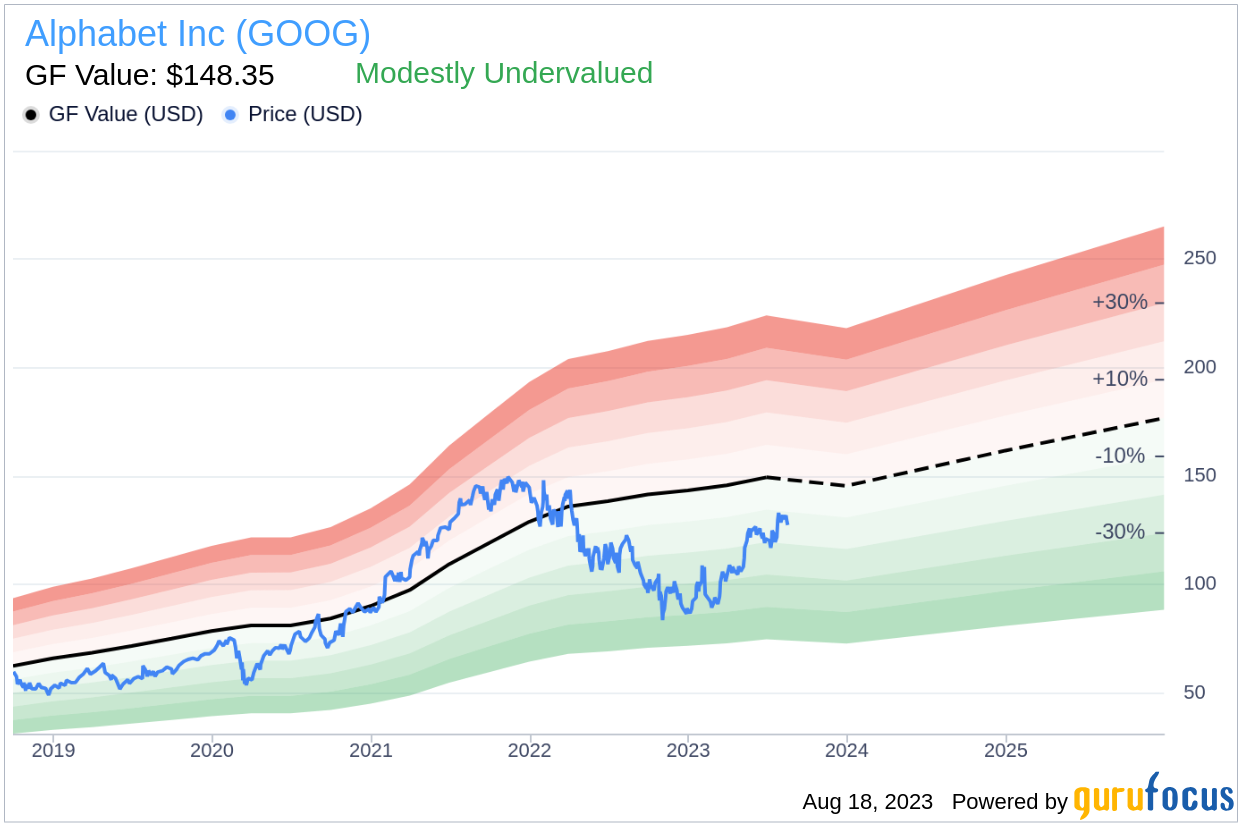Click the -10% band label
The height and width of the screenshot is (826, 1242).
(1120, 456)
